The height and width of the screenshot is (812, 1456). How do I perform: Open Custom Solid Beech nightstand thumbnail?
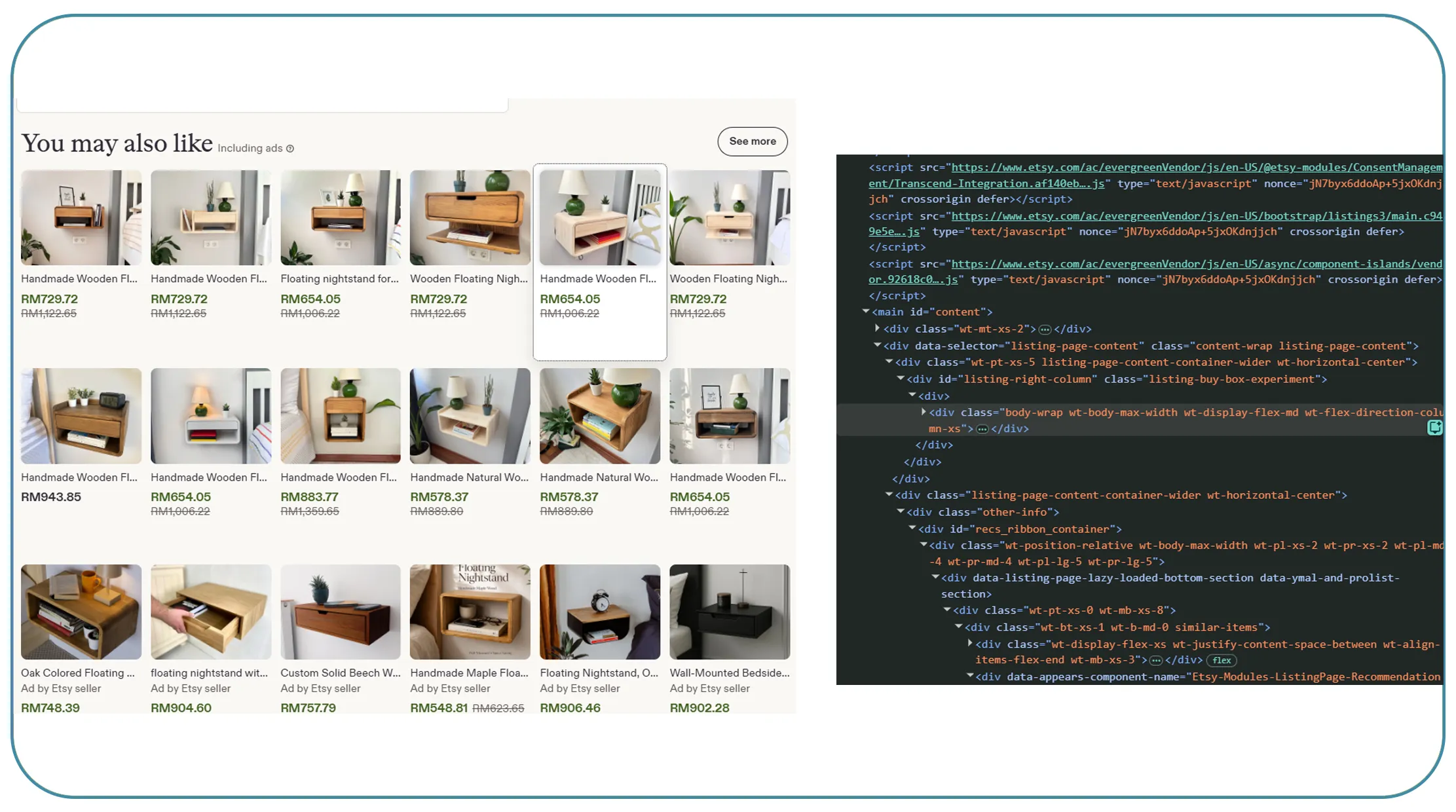(341, 612)
